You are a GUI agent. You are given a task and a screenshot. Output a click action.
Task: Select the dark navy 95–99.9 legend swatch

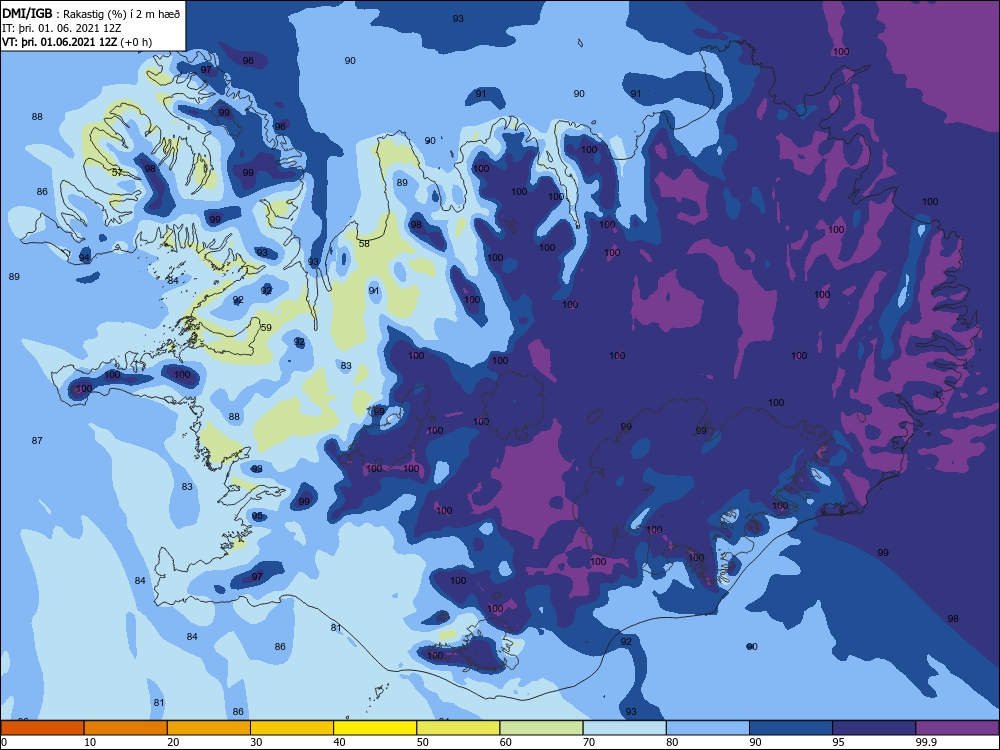tap(874, 728)
